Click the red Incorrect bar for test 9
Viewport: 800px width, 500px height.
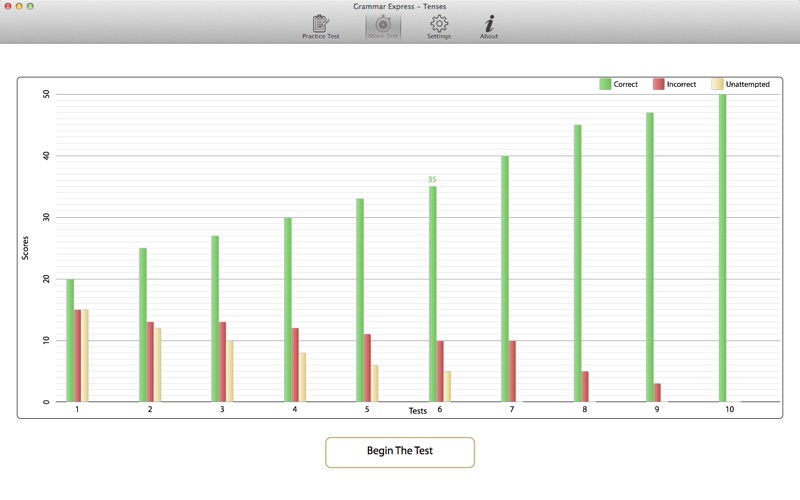pos(657,392)
